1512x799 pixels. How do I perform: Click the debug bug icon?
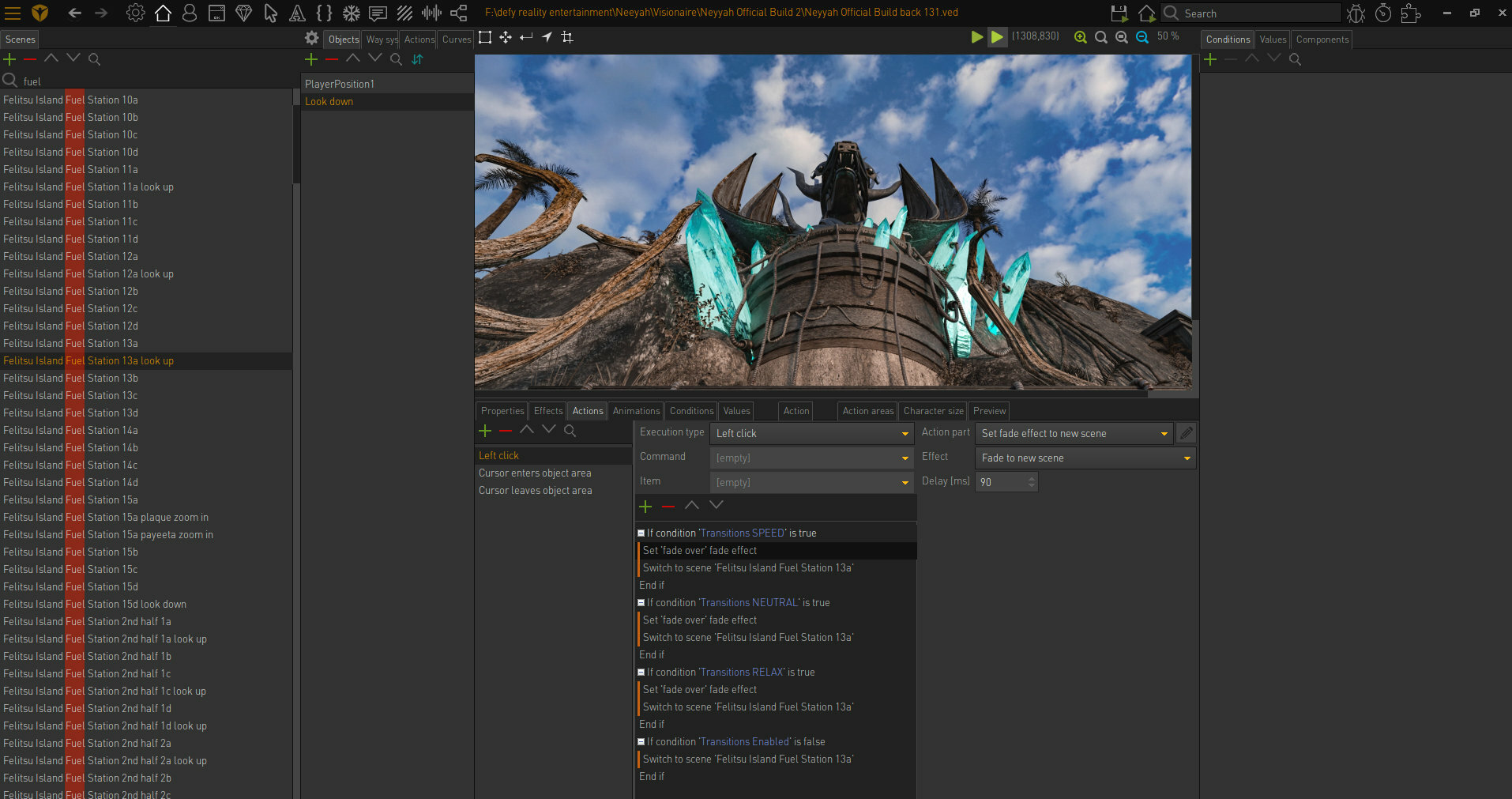pyautogui.click(x=1356, y=13)
